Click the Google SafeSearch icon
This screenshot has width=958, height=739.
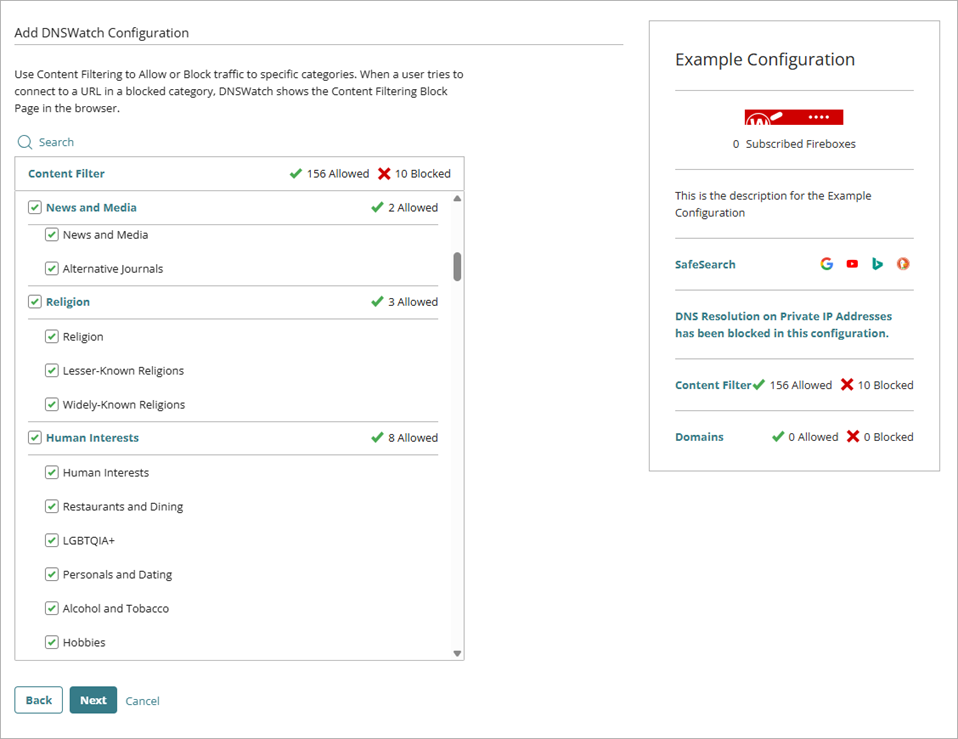827,264
